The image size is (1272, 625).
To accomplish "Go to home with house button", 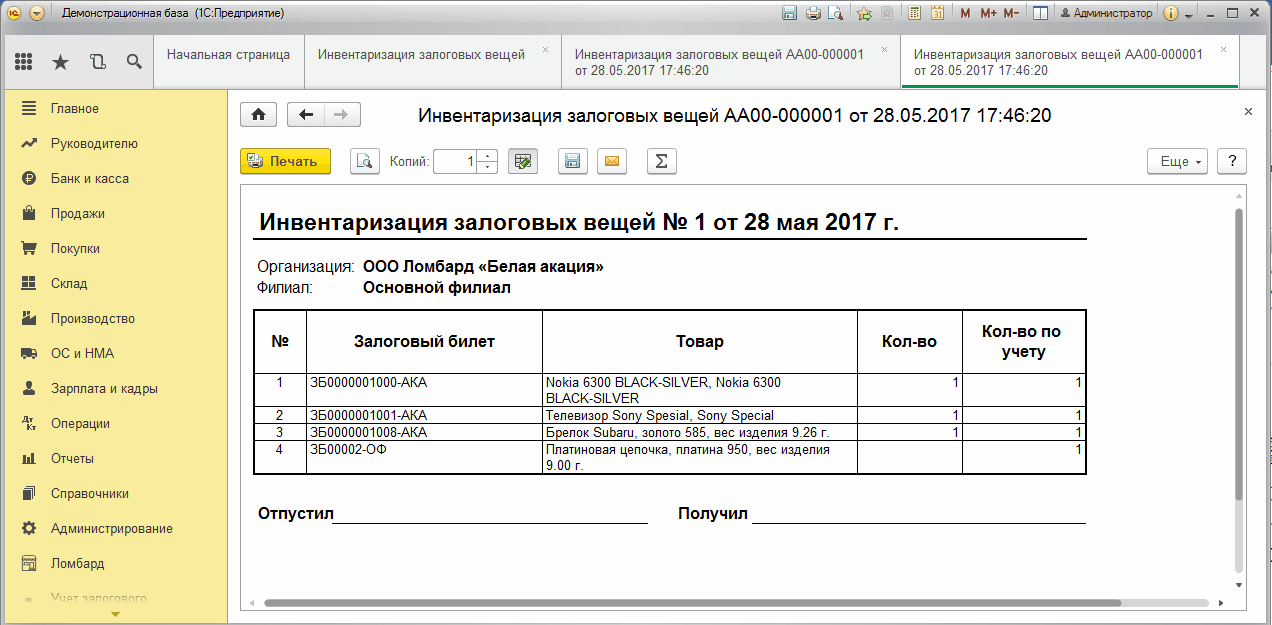I will (258, 115).
